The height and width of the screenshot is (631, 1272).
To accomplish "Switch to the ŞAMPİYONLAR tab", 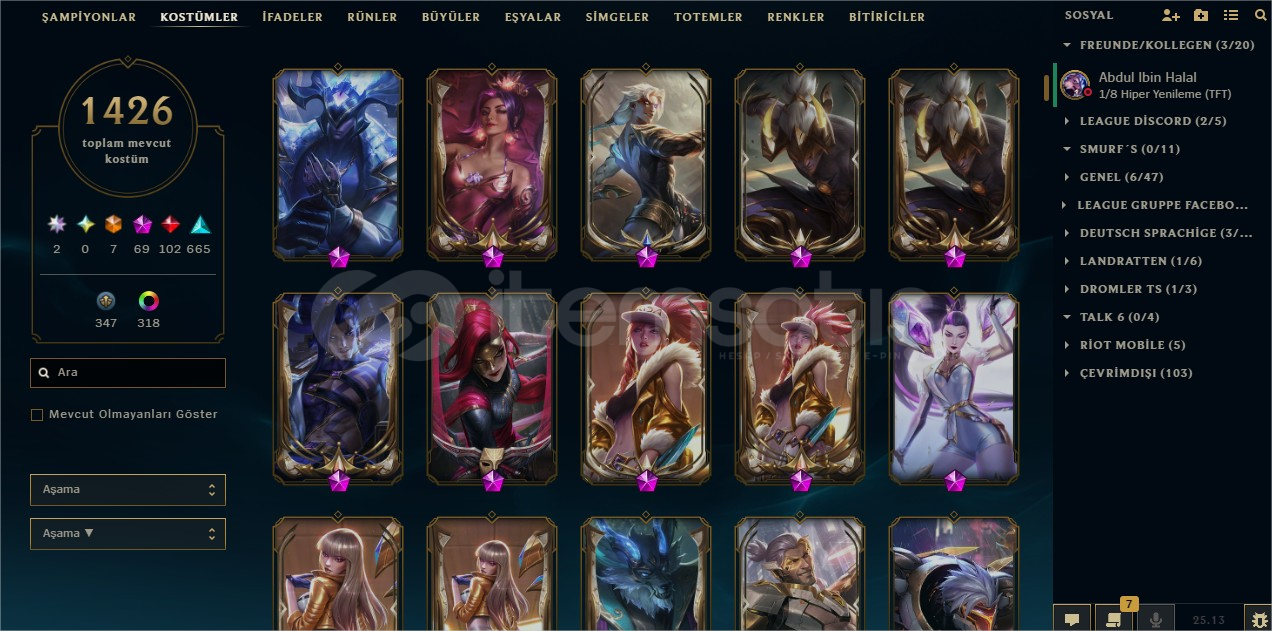I will point(89,17).
